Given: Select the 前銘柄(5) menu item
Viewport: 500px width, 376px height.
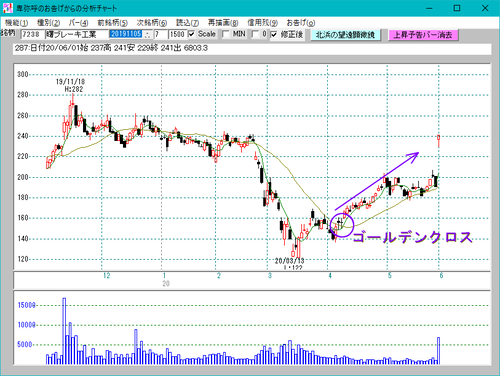Looking at the screenshot, I should coord(112,23).
